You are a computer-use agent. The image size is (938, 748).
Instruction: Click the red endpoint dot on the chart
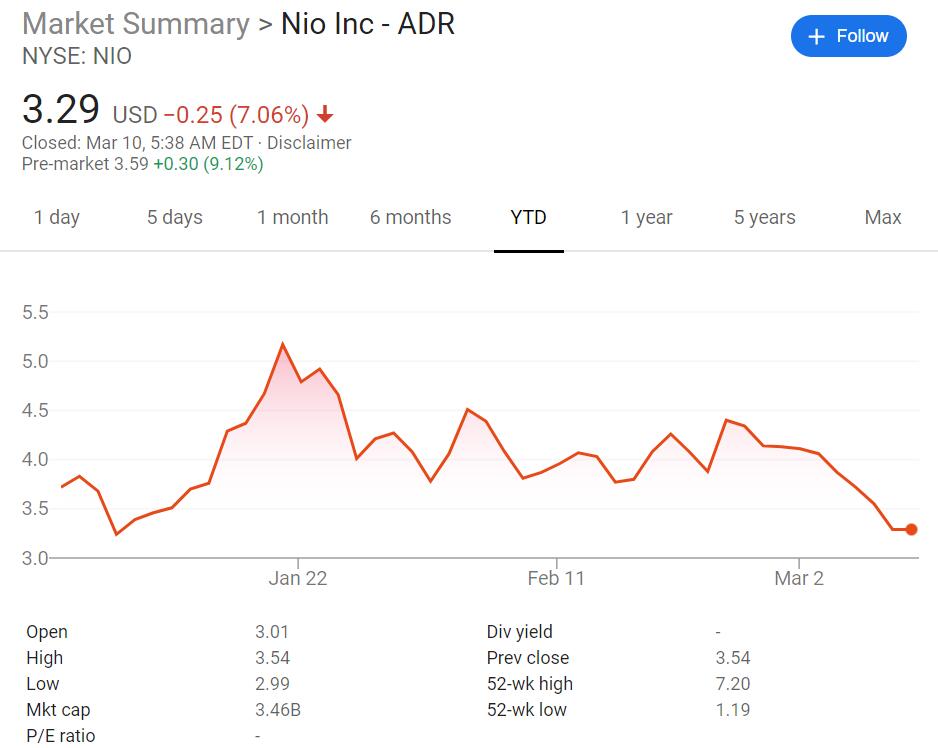point(911,528)
